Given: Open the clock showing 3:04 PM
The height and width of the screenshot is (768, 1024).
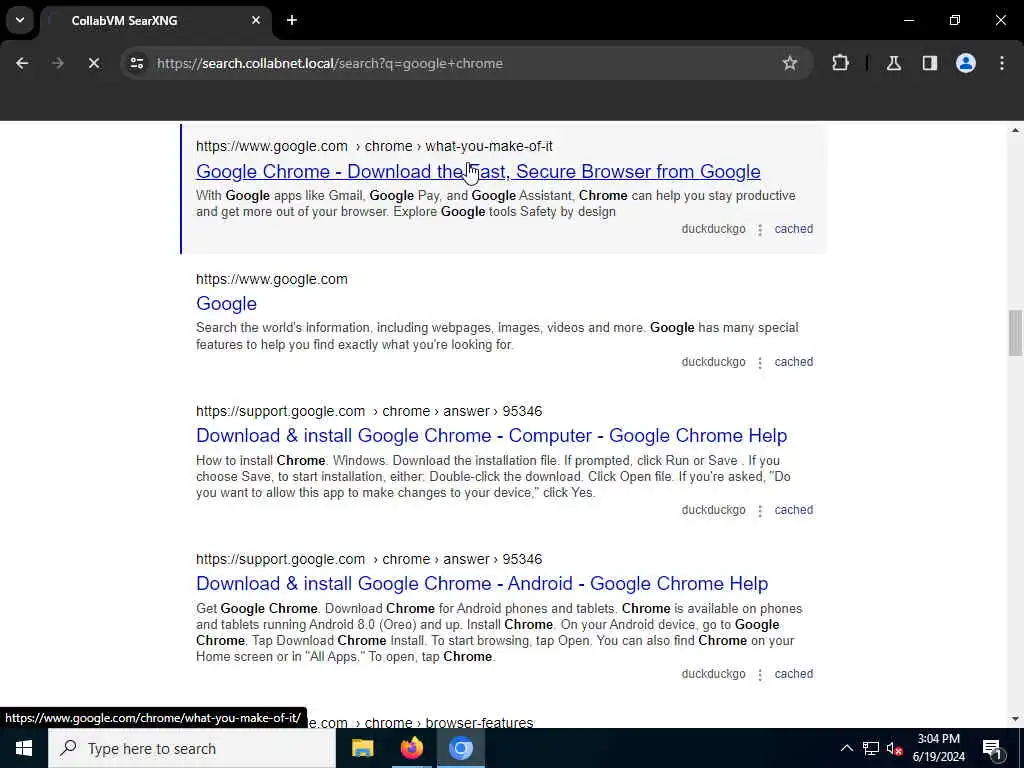Looking at the screenshot, I should coord(938,748).
